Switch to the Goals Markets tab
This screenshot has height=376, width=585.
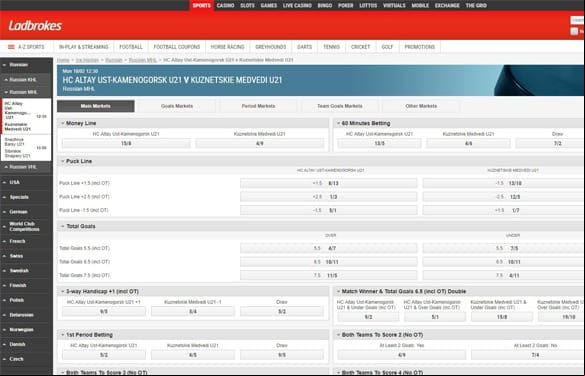(x=177, y=106)
